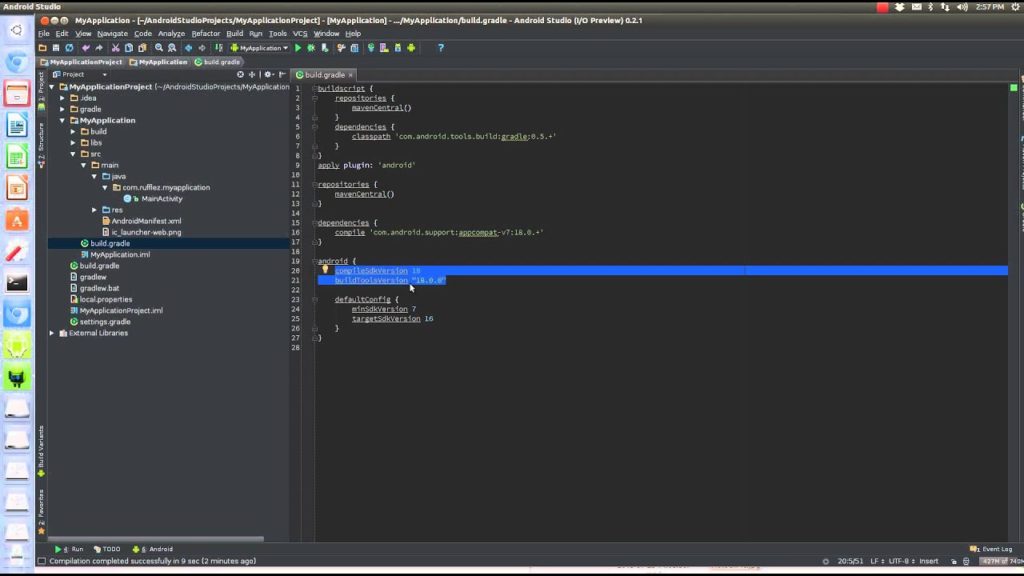This screenshot has height=576, width=1024.
Task: Toggle read-only lock icon in status bar
Action: [x=953, y=561]
